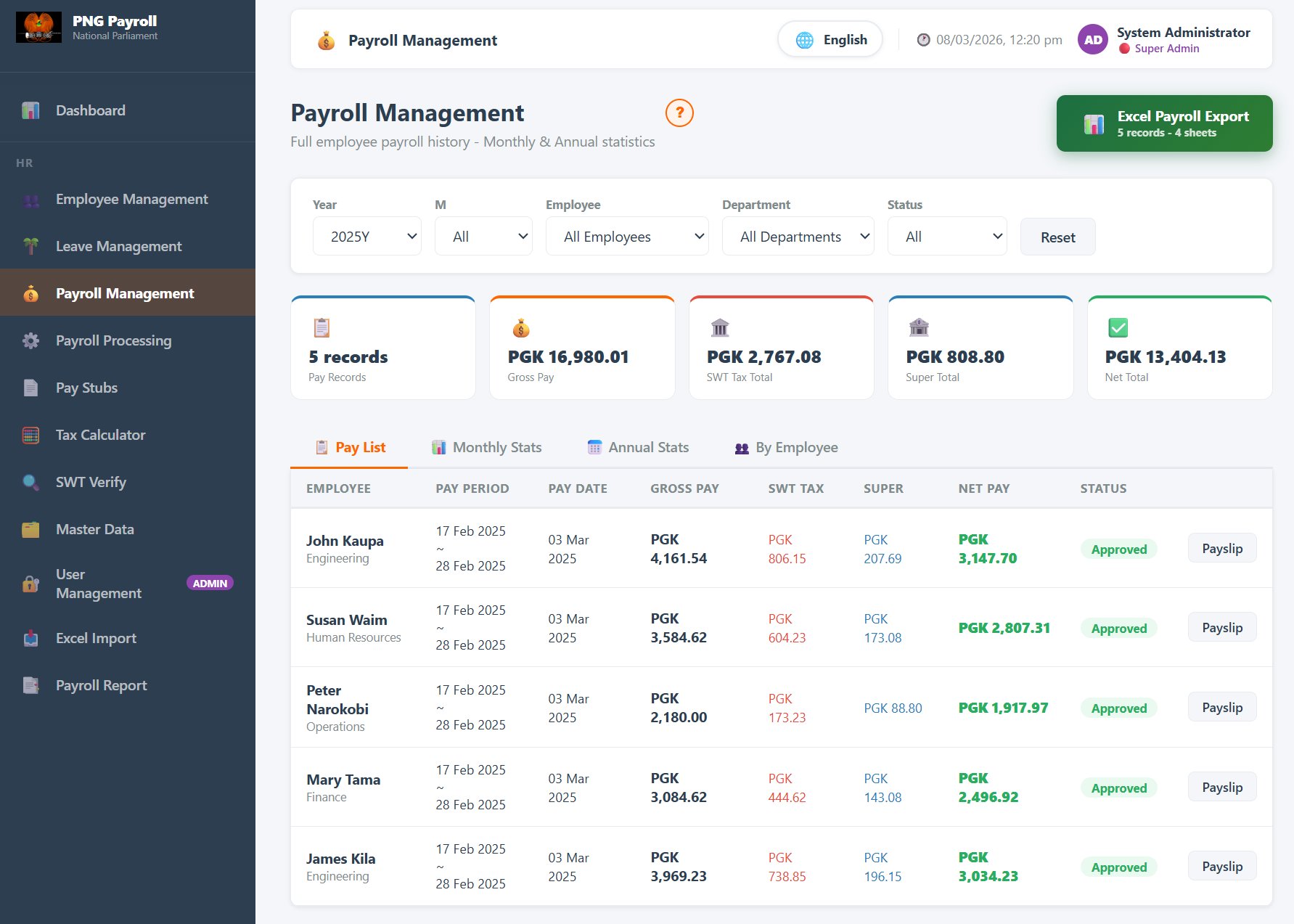The height and width of the screenshot is (924, 1294).
Task: Click the PNG Payroll logo emblem
Action: pyautogui.click(x=38, y=28)
